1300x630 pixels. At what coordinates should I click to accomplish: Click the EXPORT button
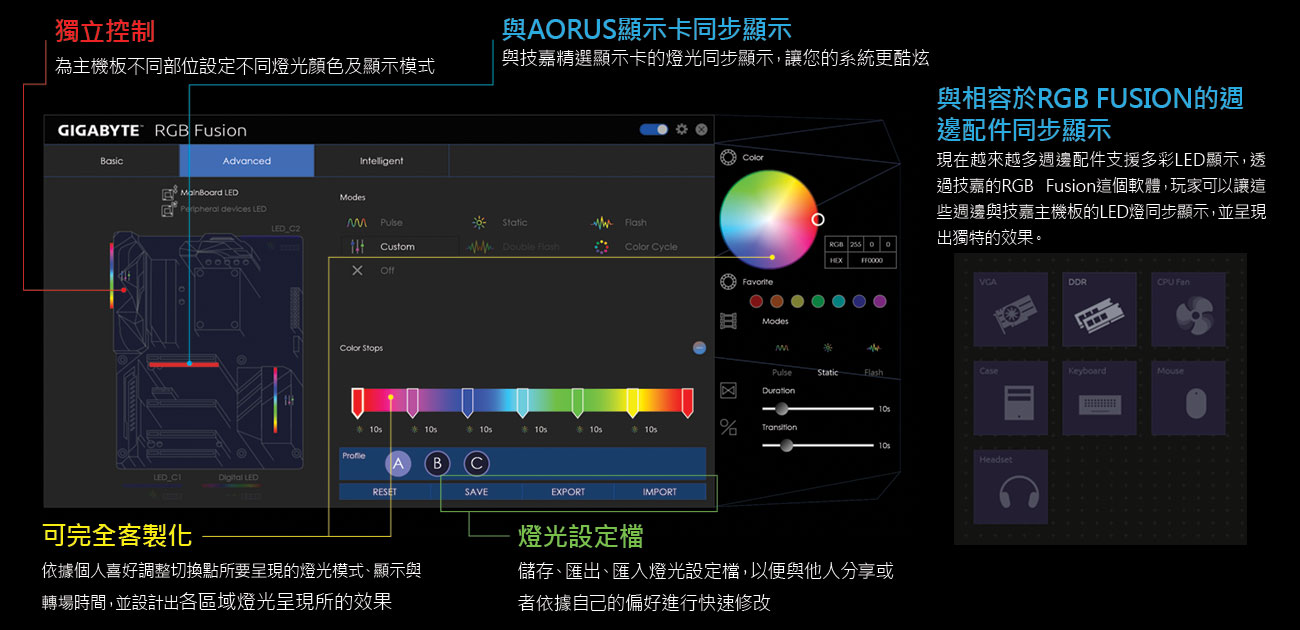point(568,492)
